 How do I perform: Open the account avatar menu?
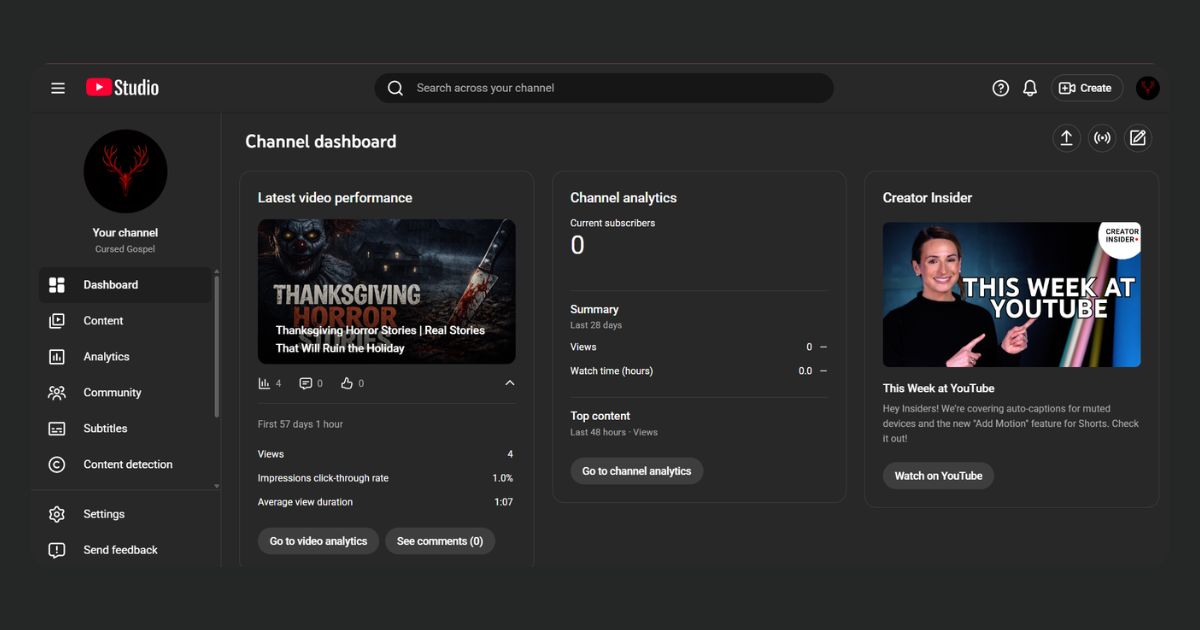[x=1148, y=88]
